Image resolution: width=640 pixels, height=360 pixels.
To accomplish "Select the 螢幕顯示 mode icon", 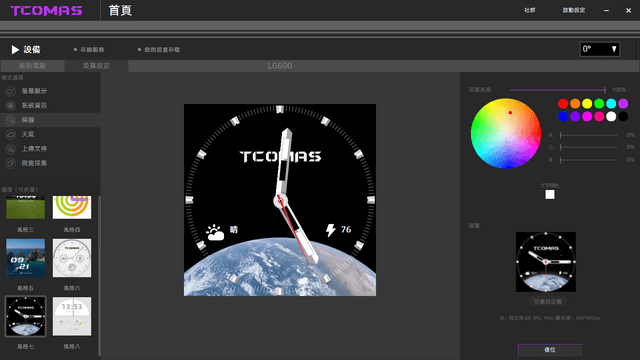I will 10,91.
